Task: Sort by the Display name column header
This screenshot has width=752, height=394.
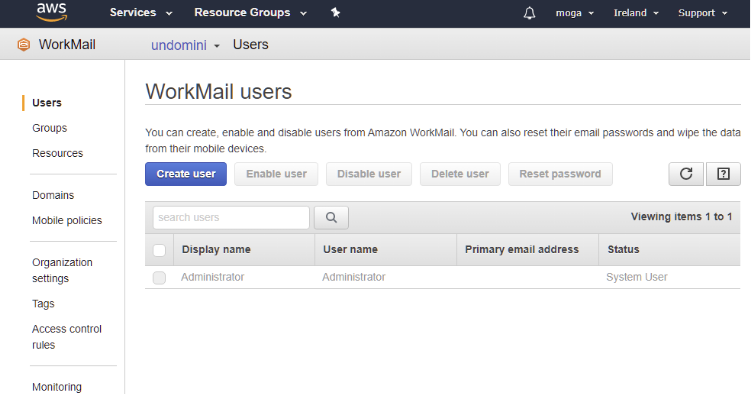Action: [216, 249]
